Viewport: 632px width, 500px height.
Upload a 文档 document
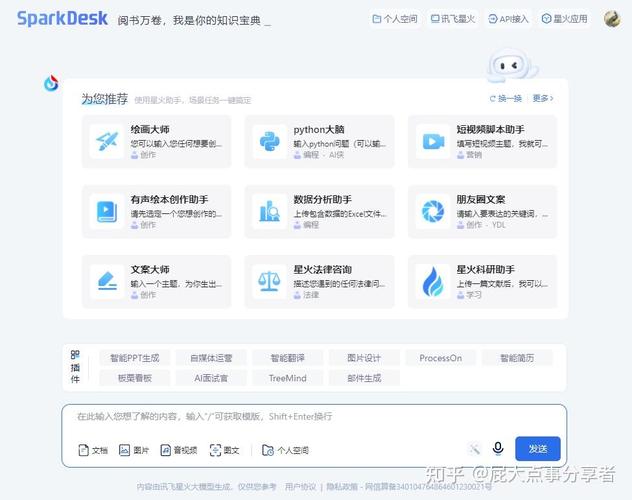click(93, 450)
